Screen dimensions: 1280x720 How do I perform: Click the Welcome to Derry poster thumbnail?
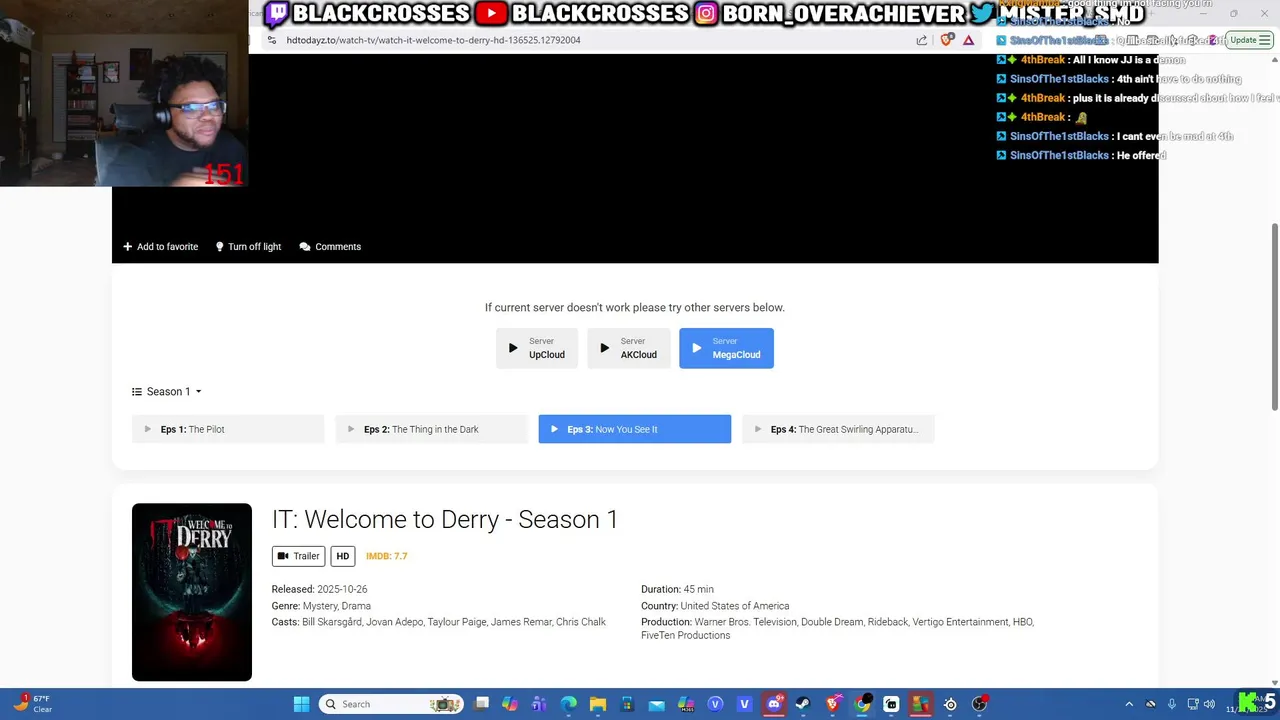coord(192,592)
